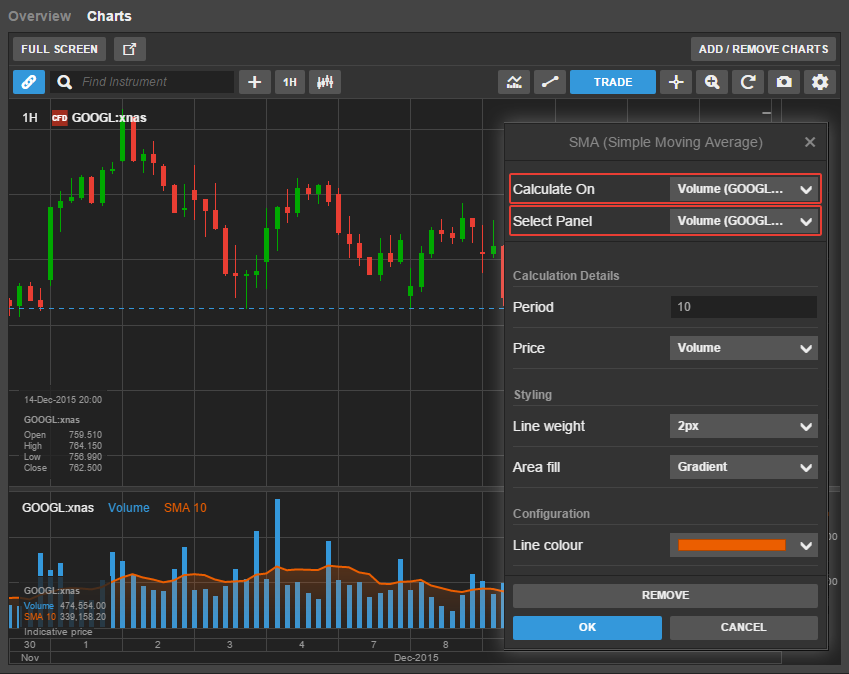Image resolution: width=849 pixels, height=674 pixels.
Task: Click the refresh chart icon
Action: (748, 82)
